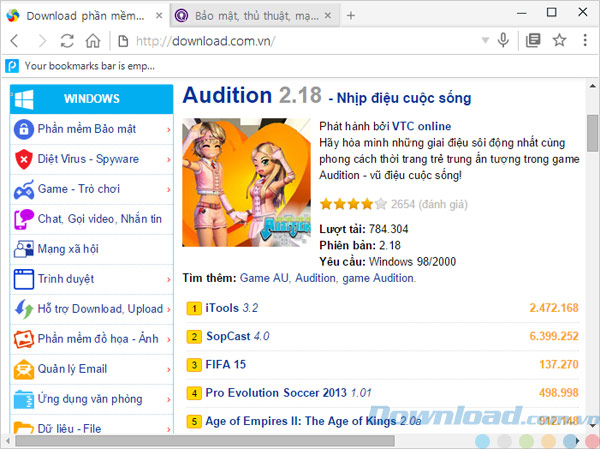Click the browser back arrow
The image size is (600, 449).
15,41
